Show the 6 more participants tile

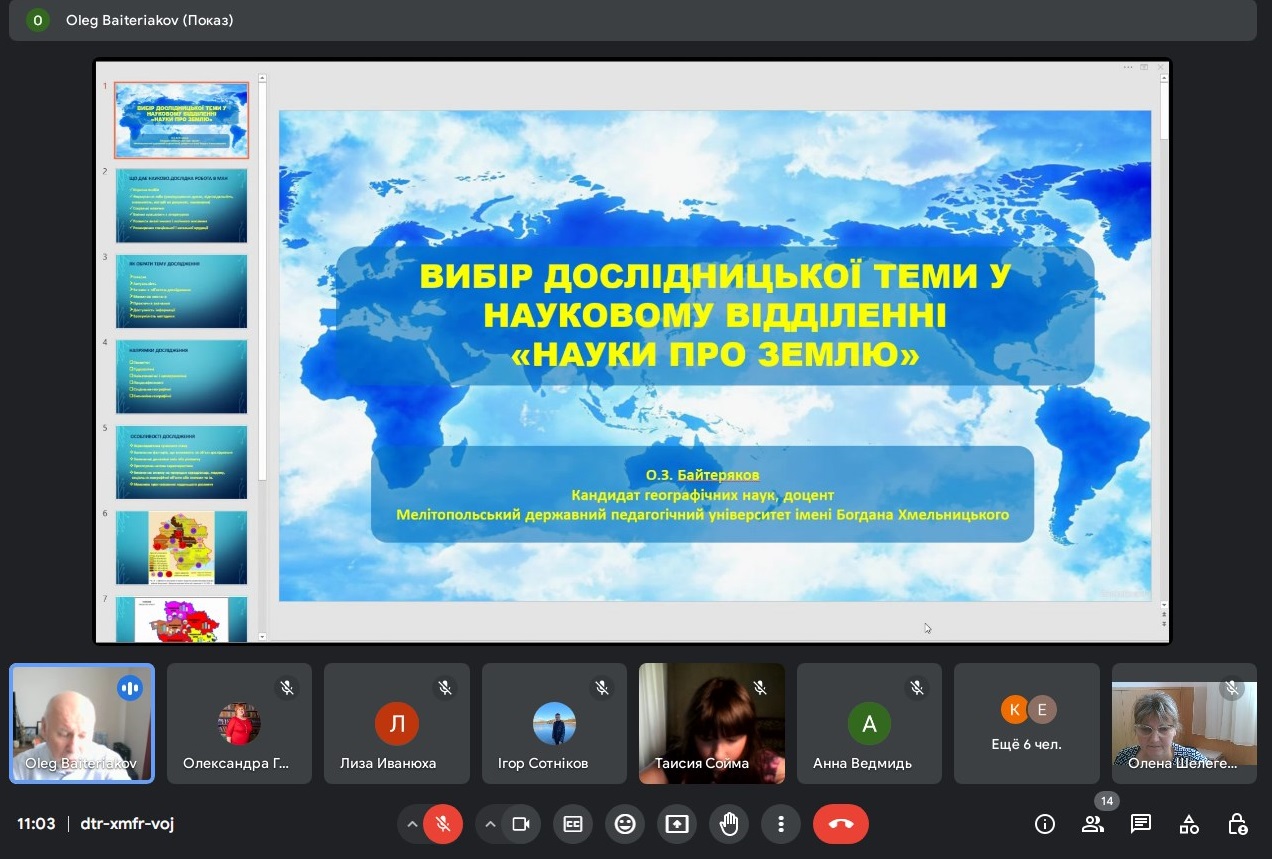click(x=1027, y=723)
